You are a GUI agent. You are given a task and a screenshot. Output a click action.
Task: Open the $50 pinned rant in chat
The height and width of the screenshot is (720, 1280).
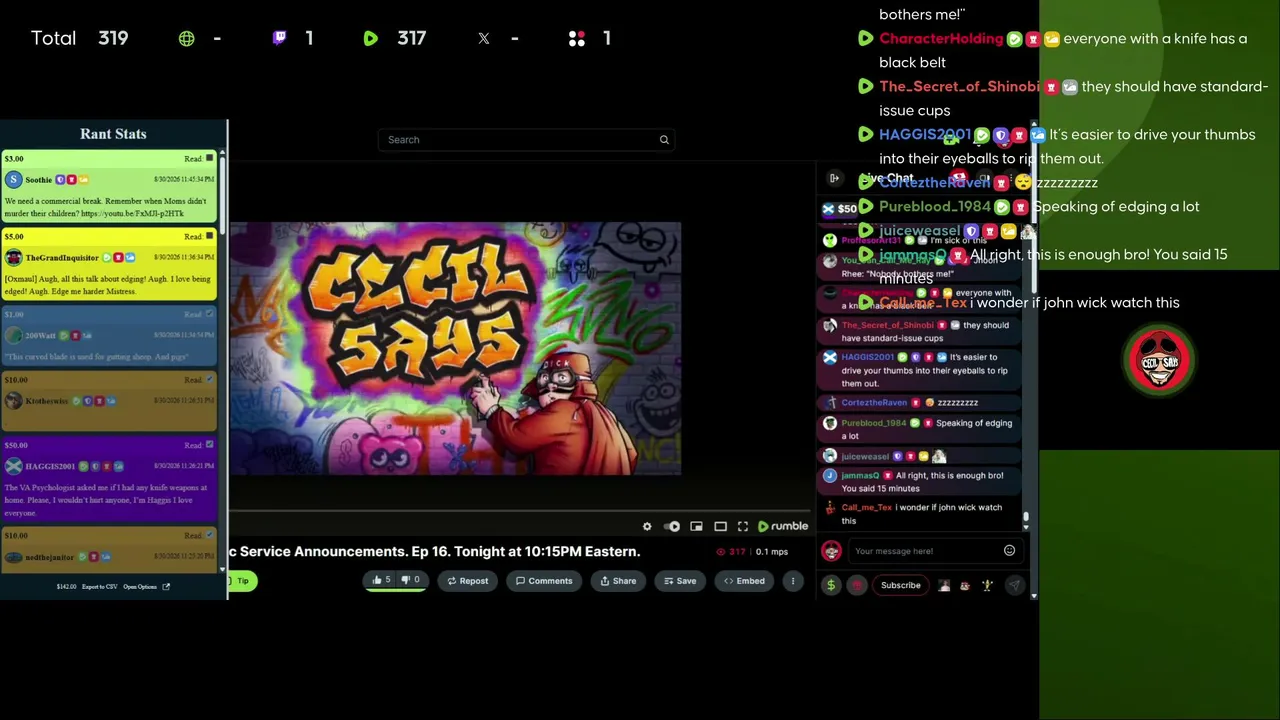840,209
